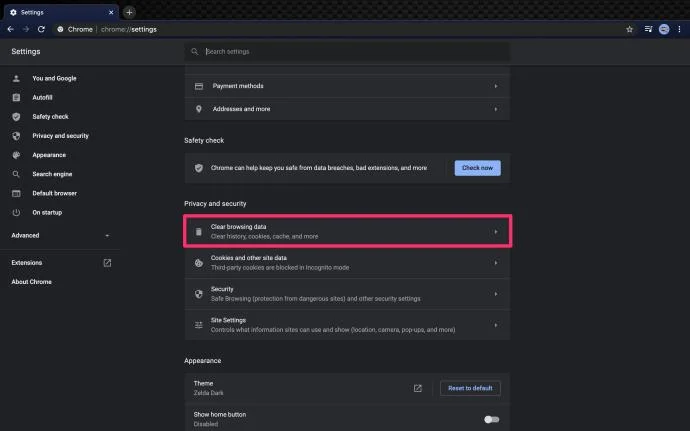Reload the page with the refresh icon
690x431 pixels.
[43, 29]
